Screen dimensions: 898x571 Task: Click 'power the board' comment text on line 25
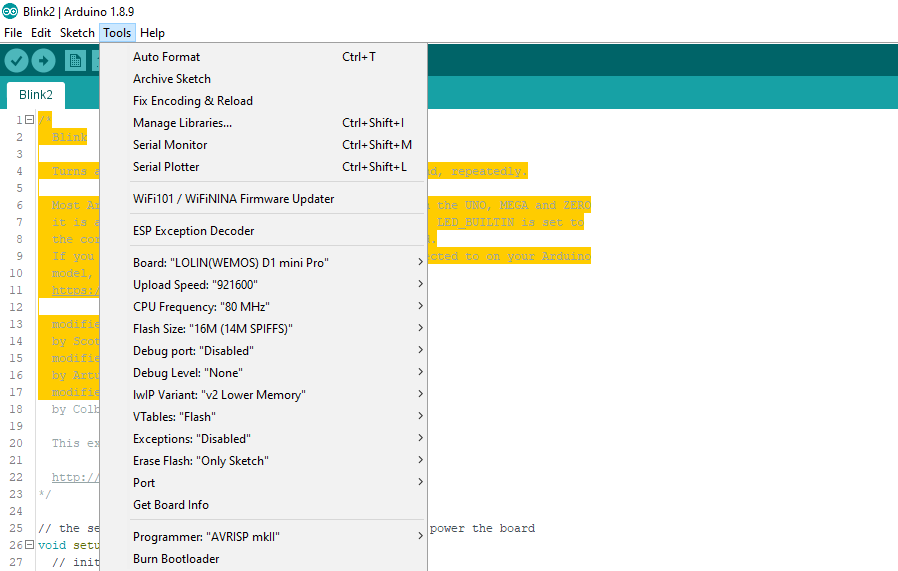(482, 528)
